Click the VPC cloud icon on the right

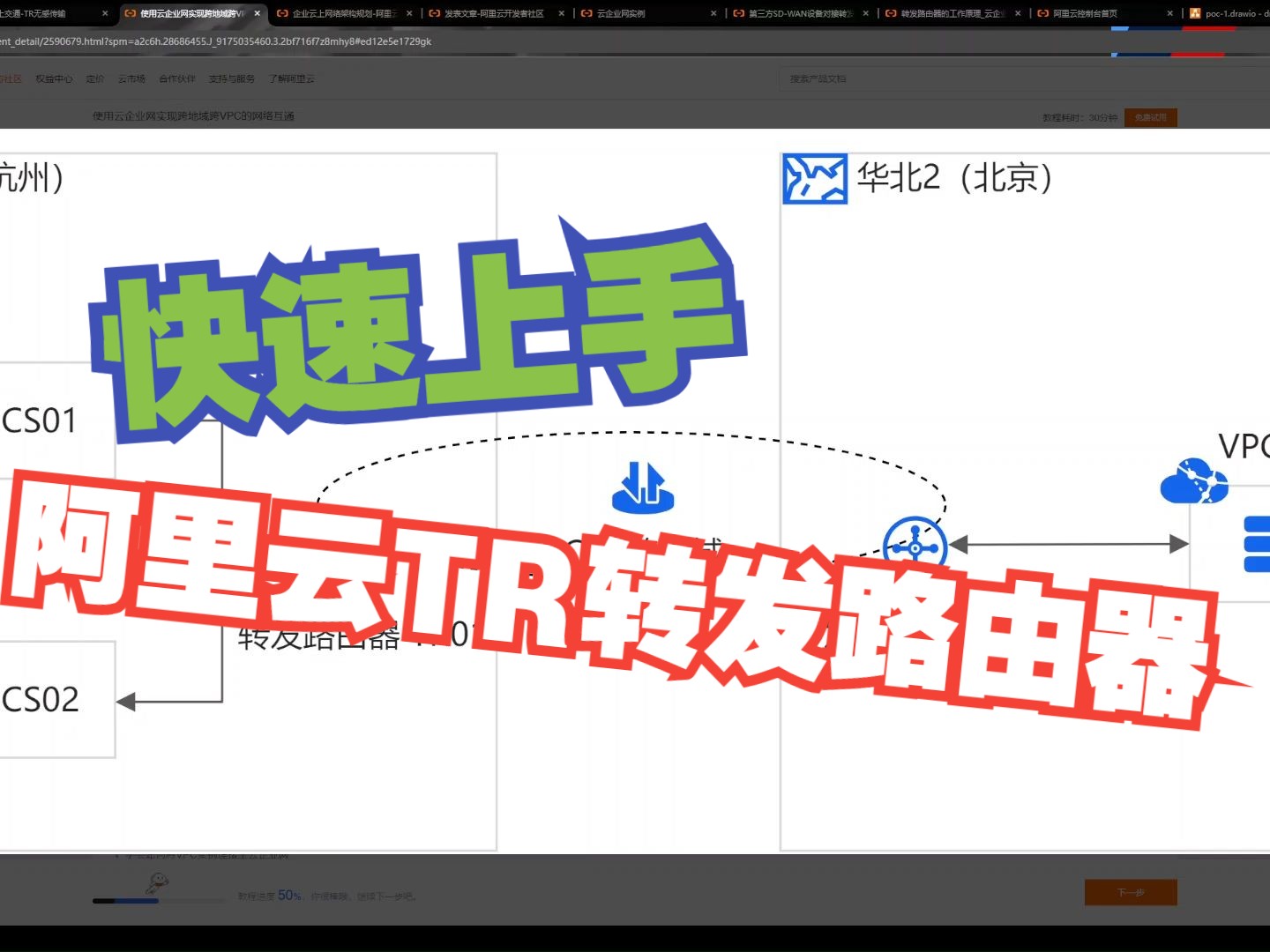[1194, 482]
